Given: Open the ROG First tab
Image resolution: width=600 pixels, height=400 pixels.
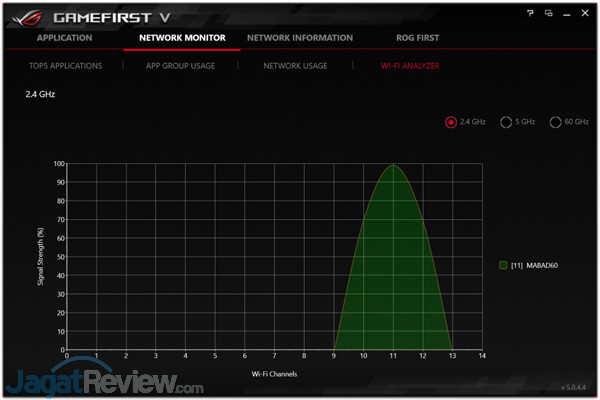Looking at the screenshot, I should [x=418, y=38].
